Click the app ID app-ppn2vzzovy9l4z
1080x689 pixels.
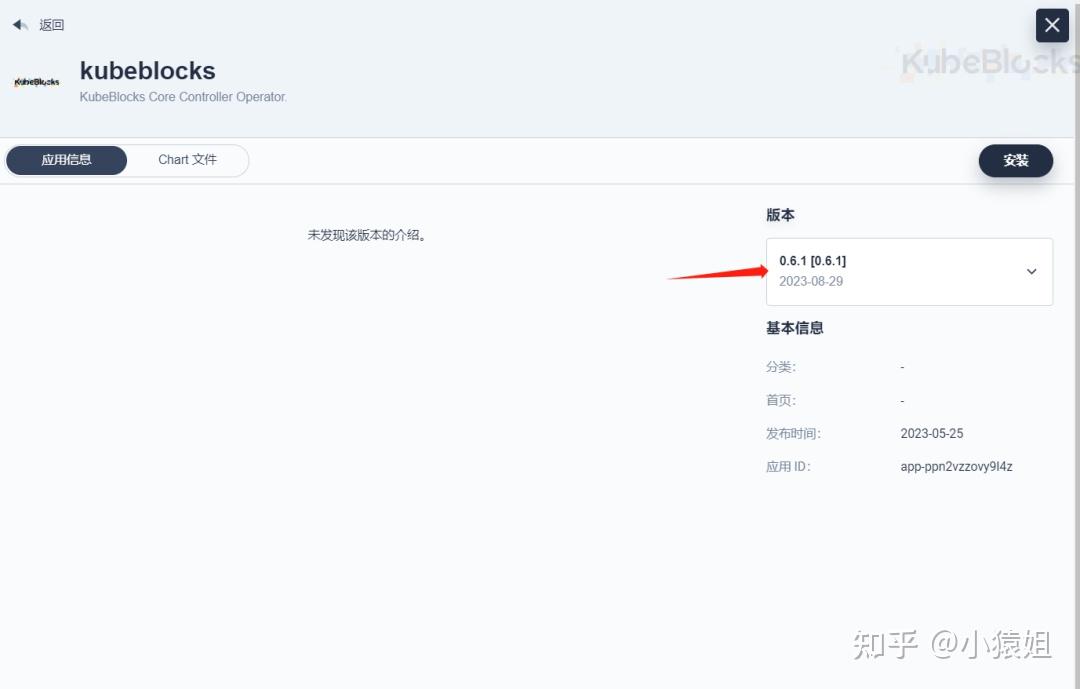point(956,466)
